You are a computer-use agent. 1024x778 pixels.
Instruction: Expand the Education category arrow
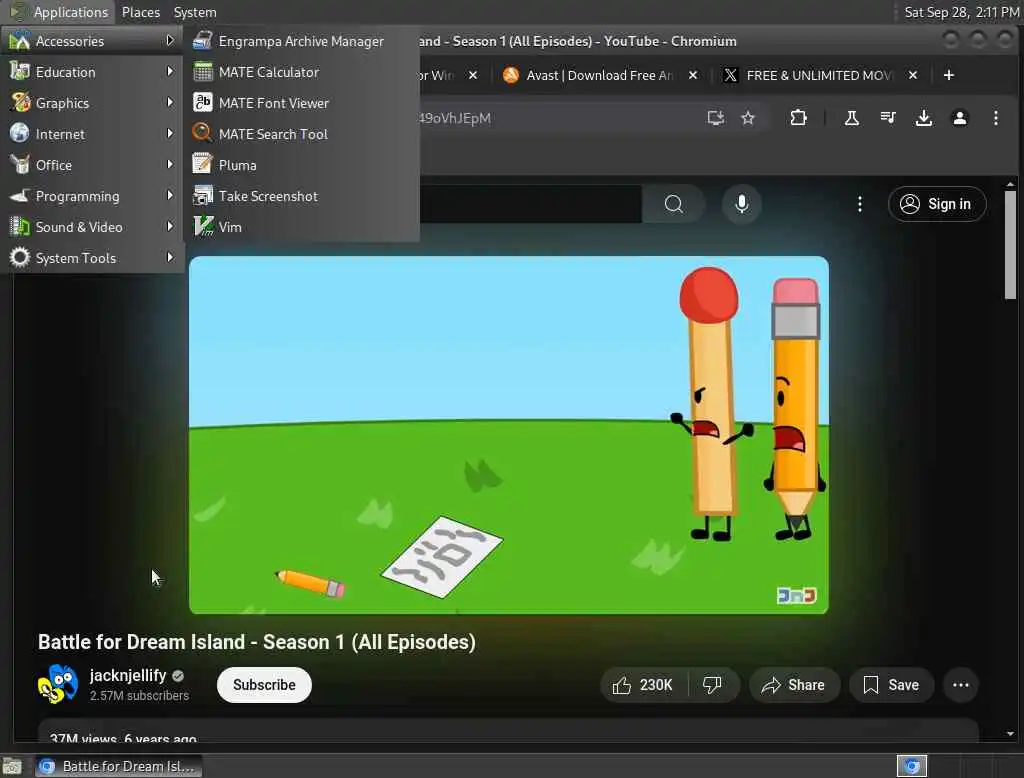[x=170, y=71]
